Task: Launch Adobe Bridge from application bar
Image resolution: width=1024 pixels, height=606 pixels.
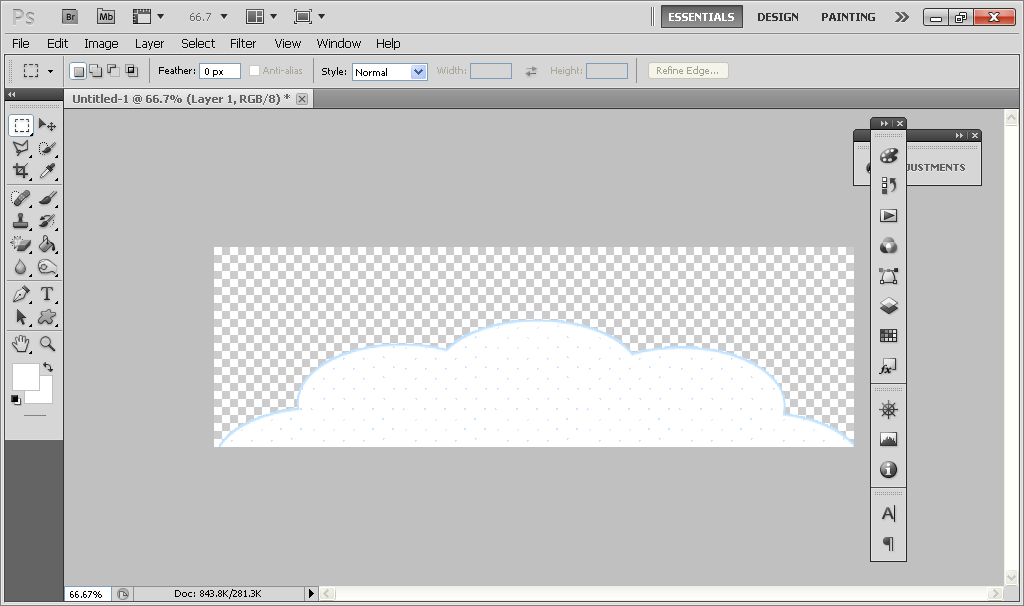Action: (70, 17)
